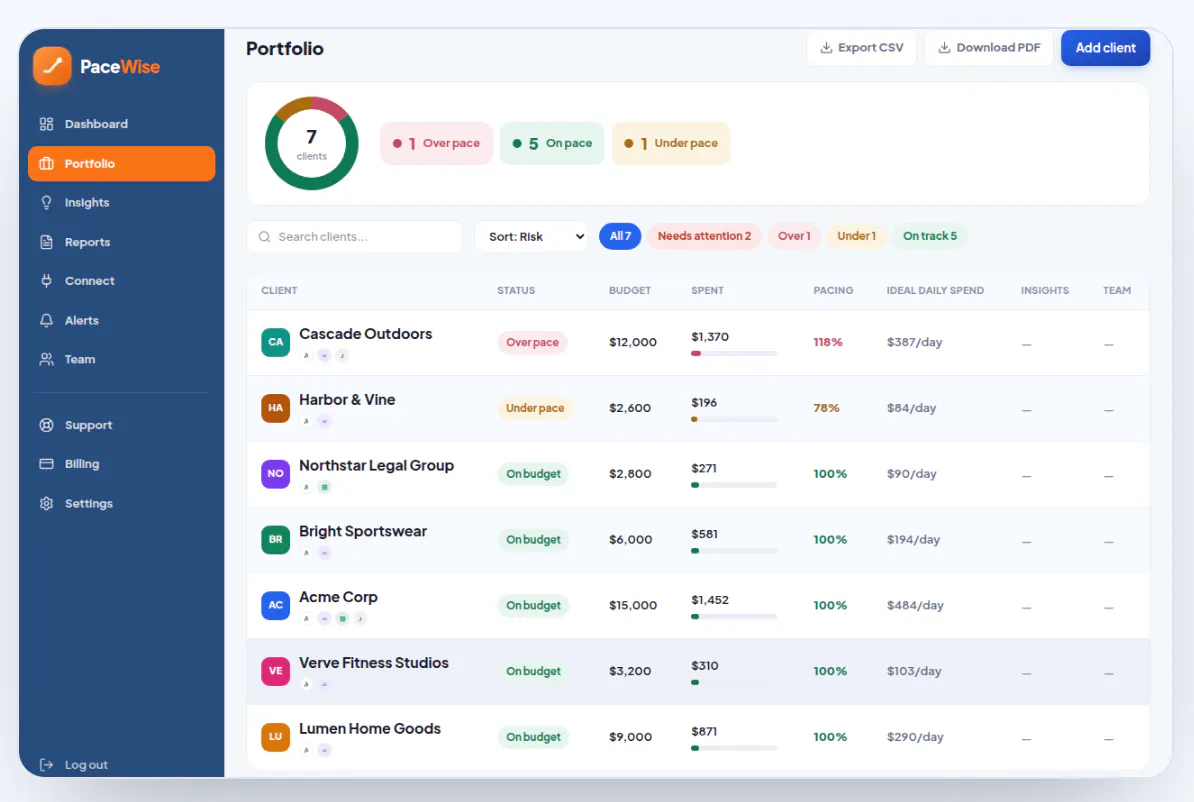This screenshot has height=802, width=1194.
Task: Click the Verve Fitness Studios VE avatar
Action: pyautogui.click(x=276, y=671)
